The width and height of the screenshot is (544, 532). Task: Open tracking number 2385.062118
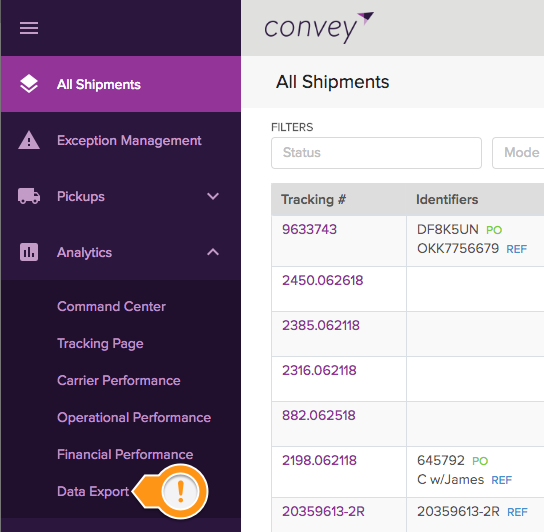tap(321, 326)
